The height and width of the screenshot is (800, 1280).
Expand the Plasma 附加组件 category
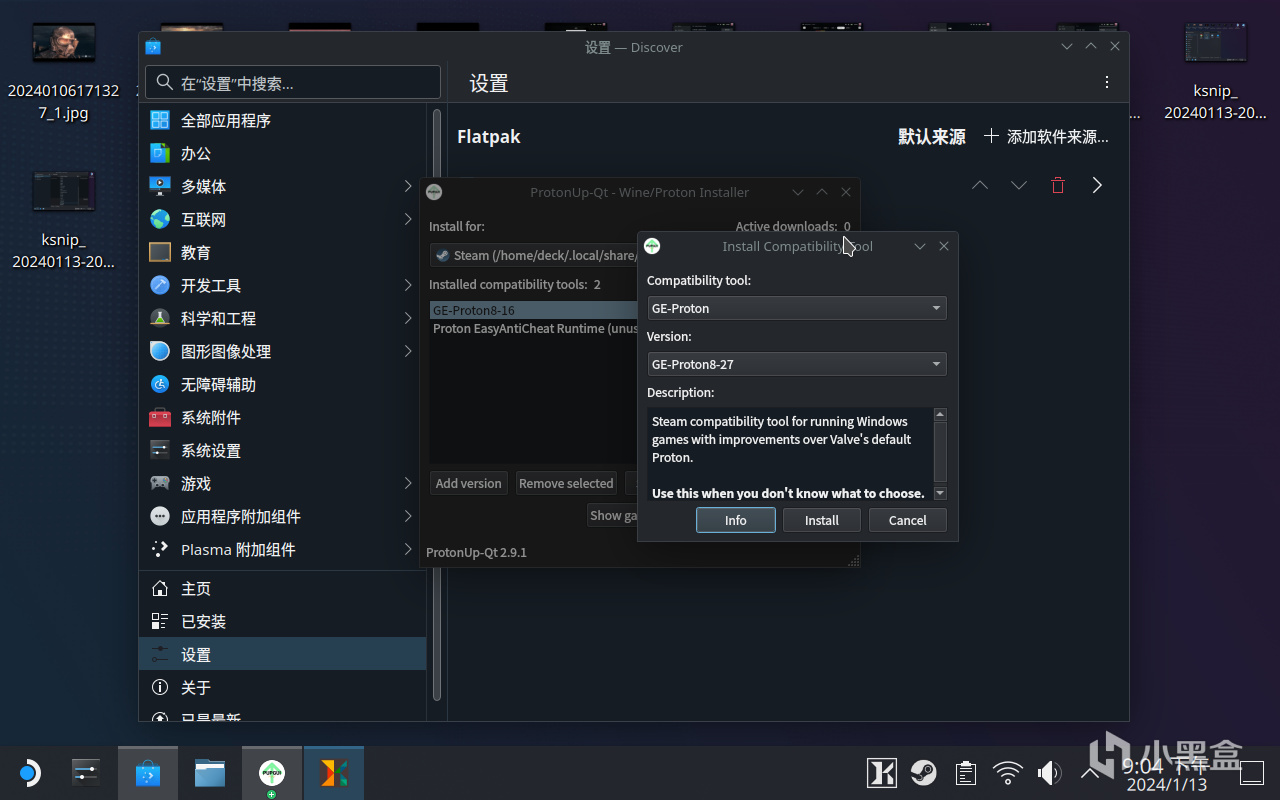pos(408,549)
